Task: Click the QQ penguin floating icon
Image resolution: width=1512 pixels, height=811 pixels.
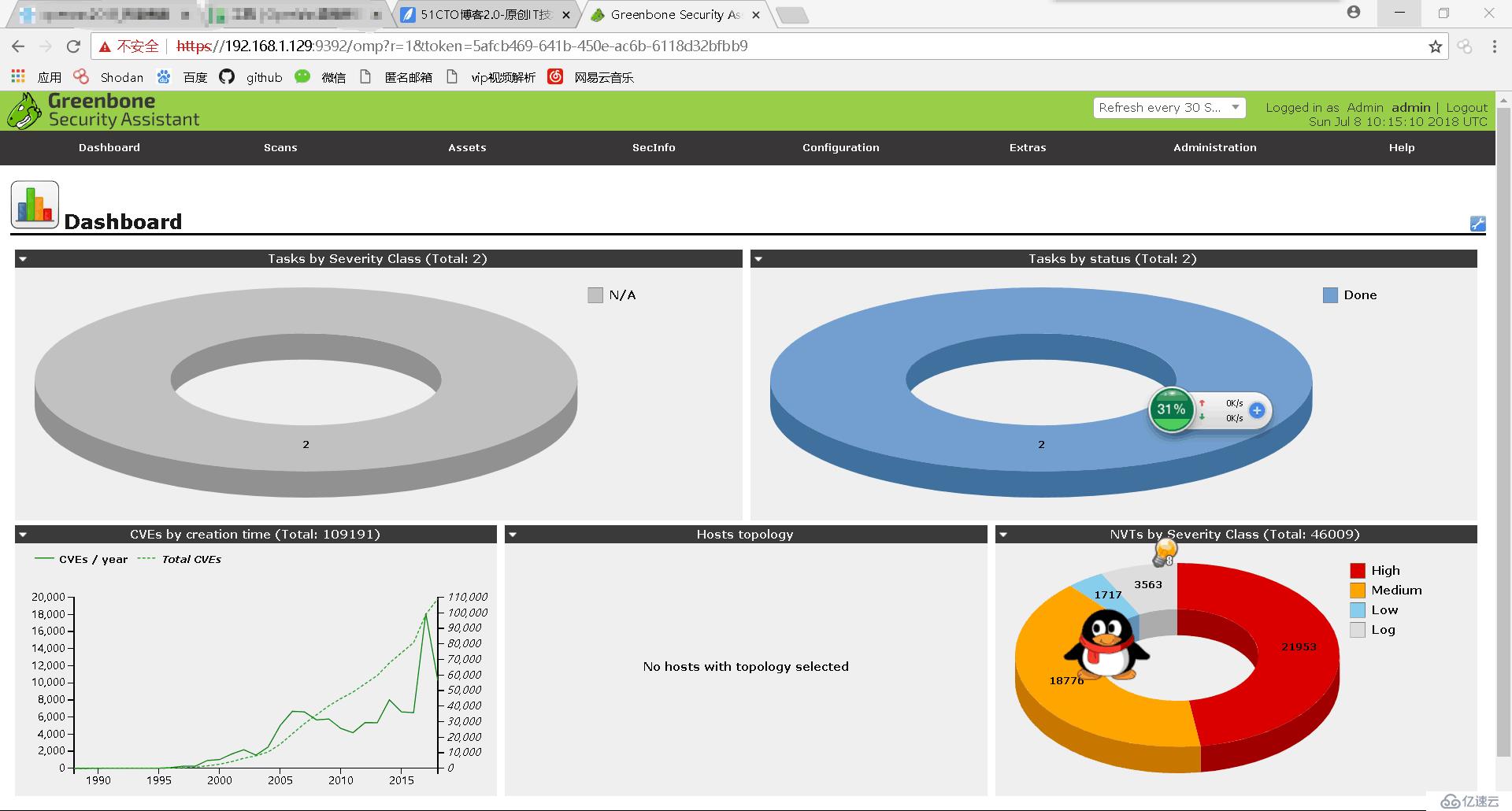Action: [1106, 646]
